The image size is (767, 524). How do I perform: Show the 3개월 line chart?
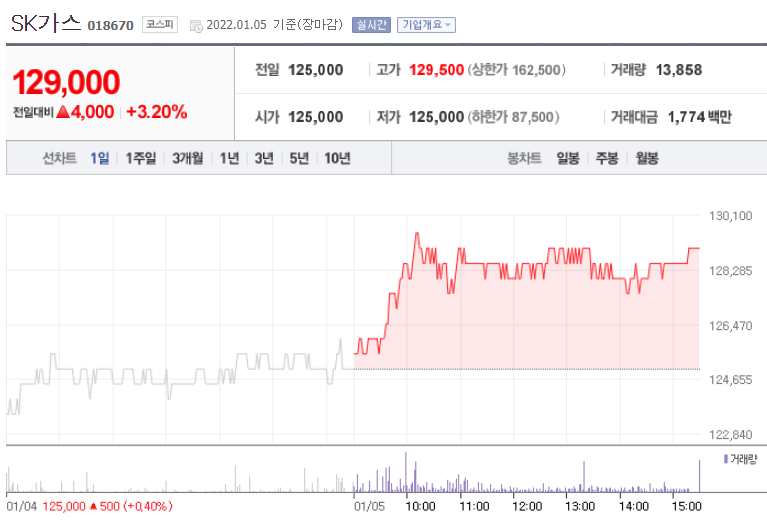click(188, 158)
